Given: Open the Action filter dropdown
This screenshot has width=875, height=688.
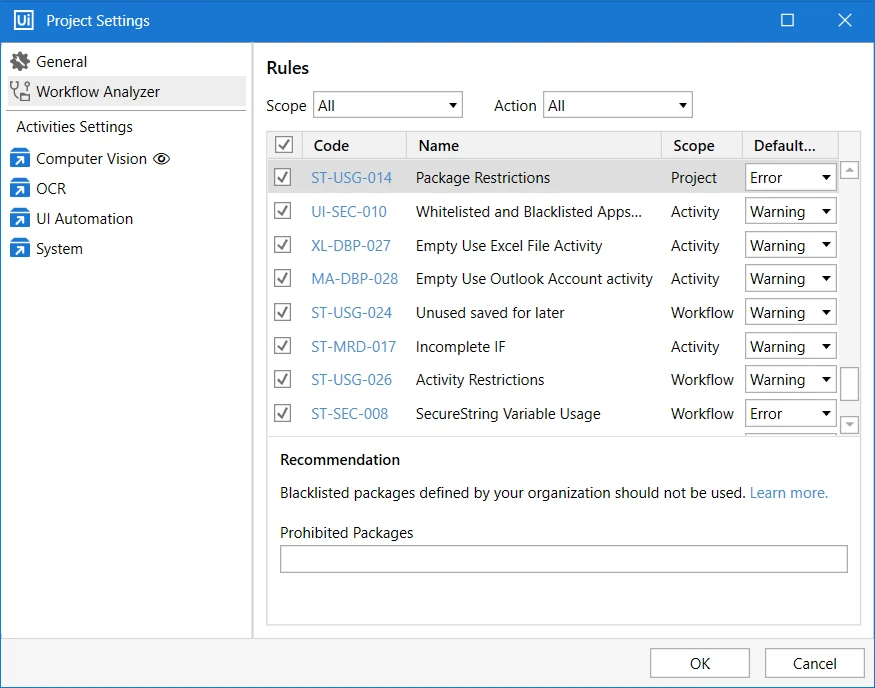Looking at the screenshot, I should 618,105.
